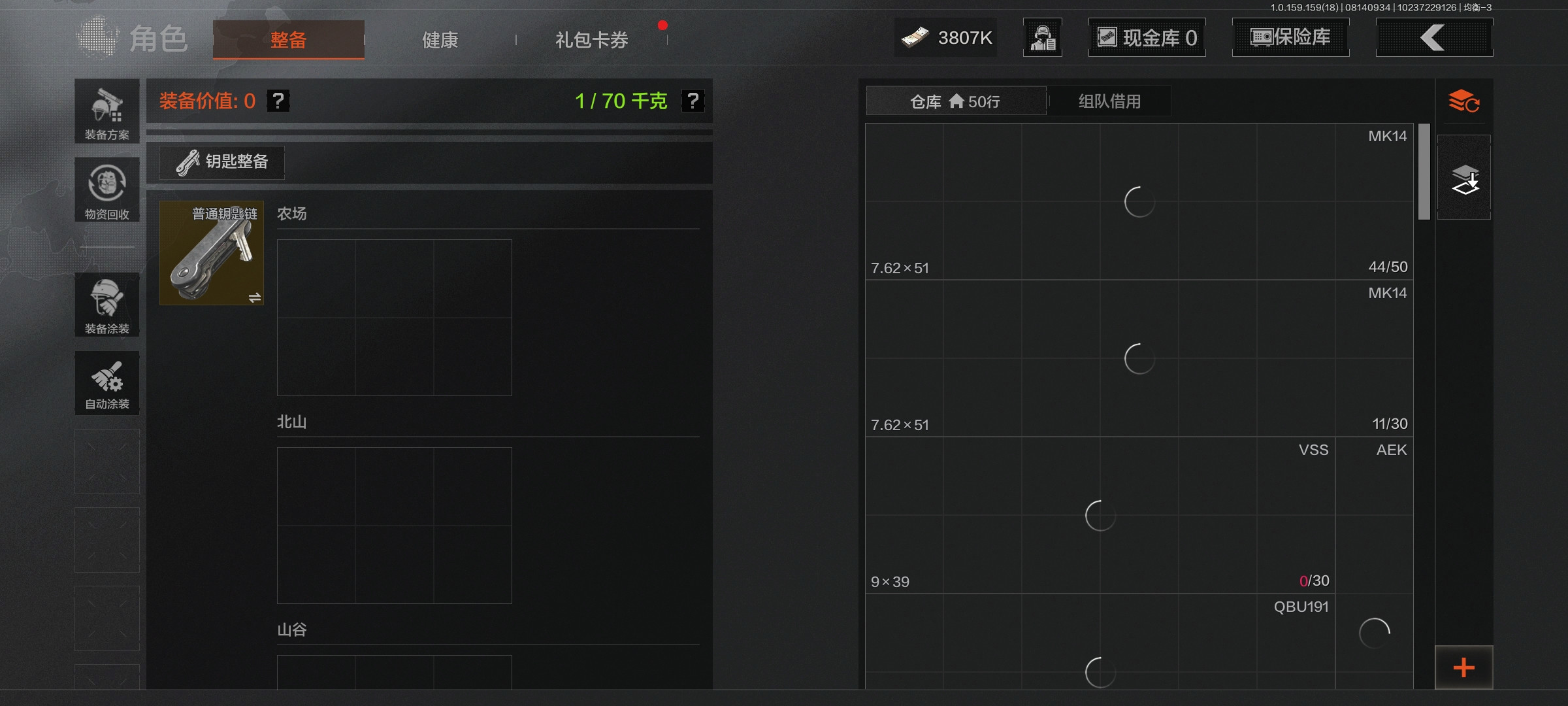Select the 普通钥匙链 keychain item thumbnail
The width and height of the screenshot is (1568, 706).
click(x=212, y=253)
